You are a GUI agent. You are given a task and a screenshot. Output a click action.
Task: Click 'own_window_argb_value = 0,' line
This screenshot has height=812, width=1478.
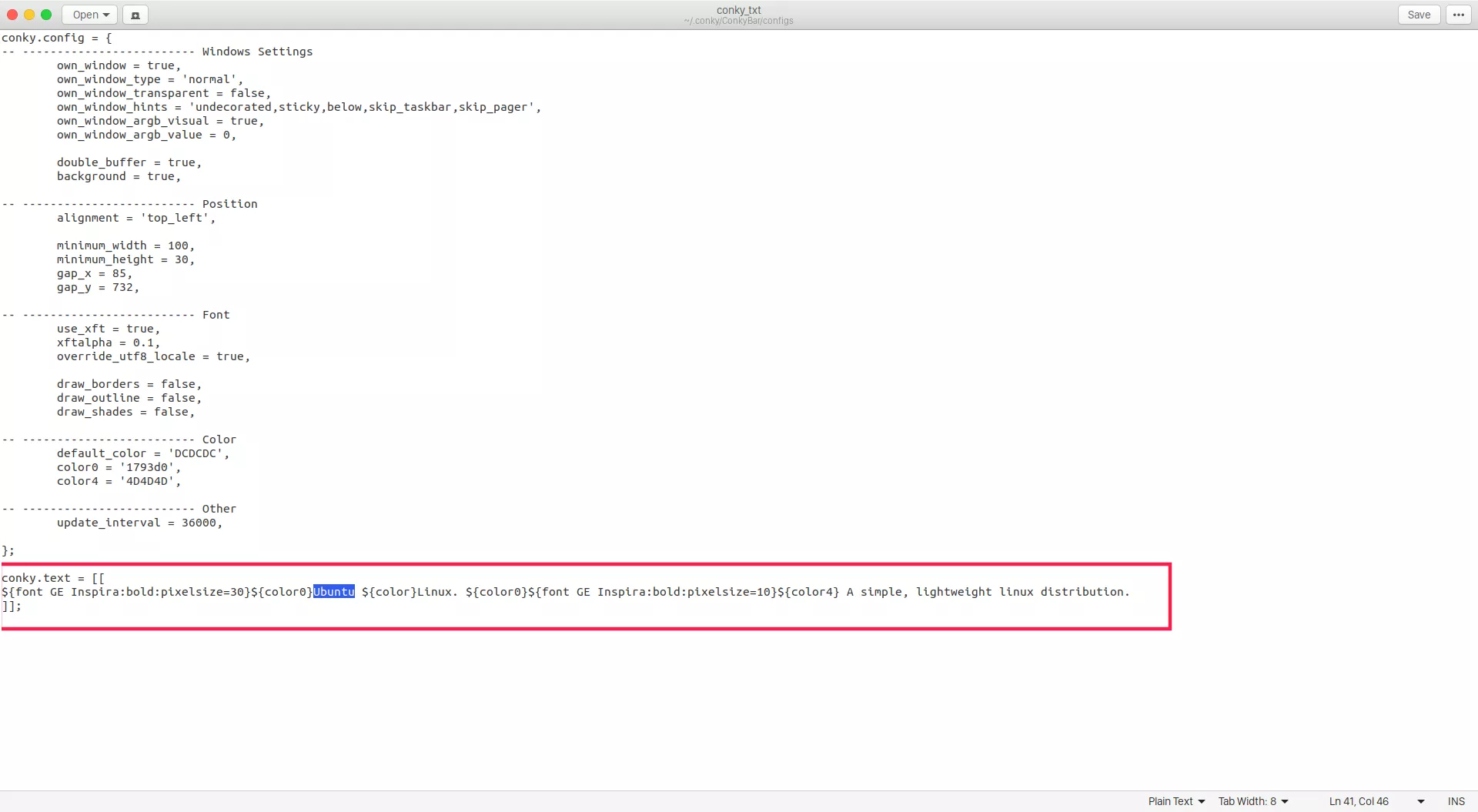146,135
